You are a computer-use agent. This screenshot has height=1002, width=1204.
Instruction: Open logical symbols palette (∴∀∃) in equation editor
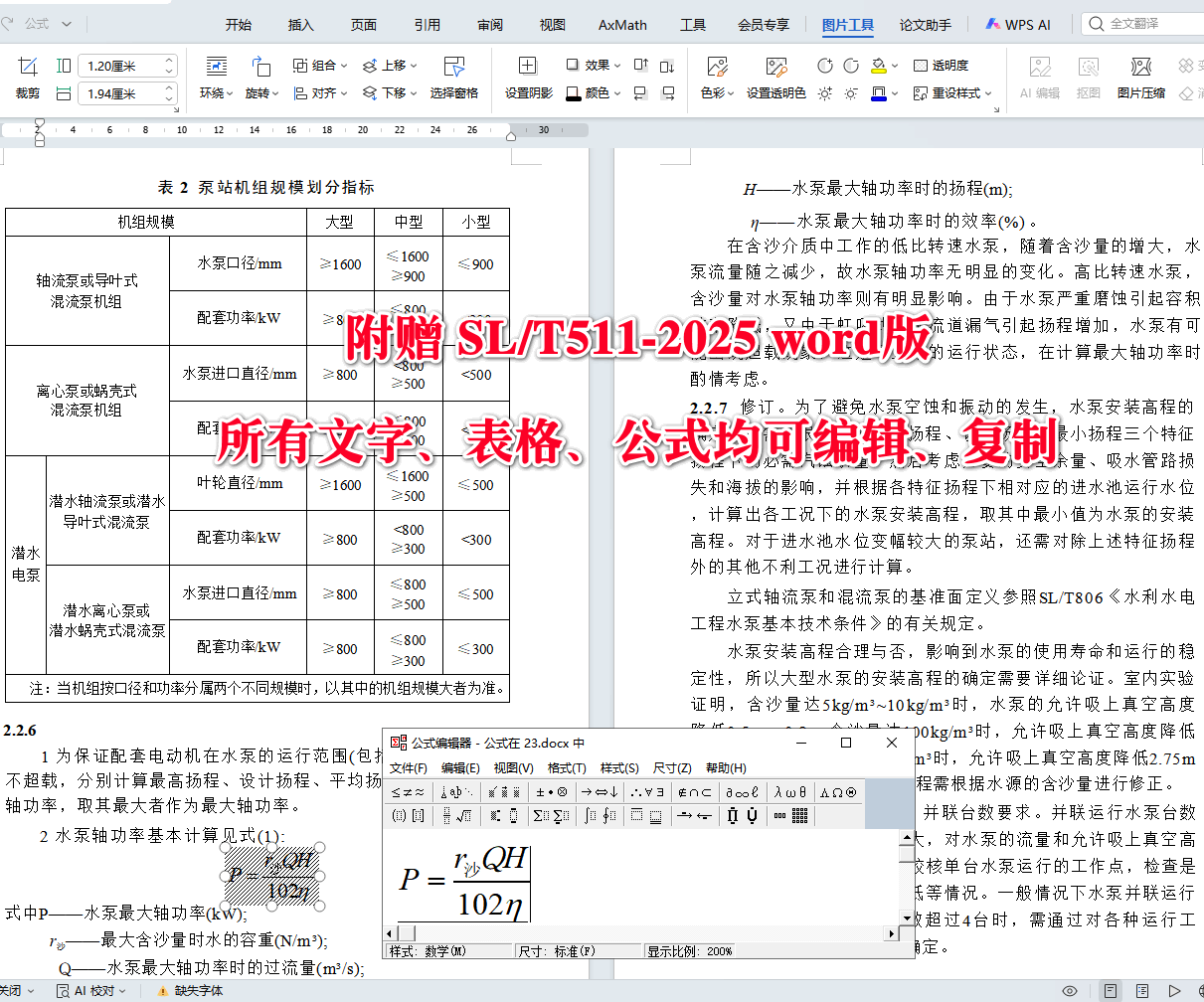(x=646, y=792)
